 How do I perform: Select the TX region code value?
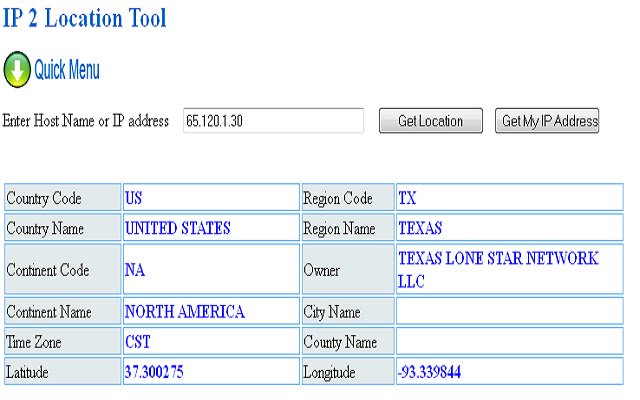[407, 198]
